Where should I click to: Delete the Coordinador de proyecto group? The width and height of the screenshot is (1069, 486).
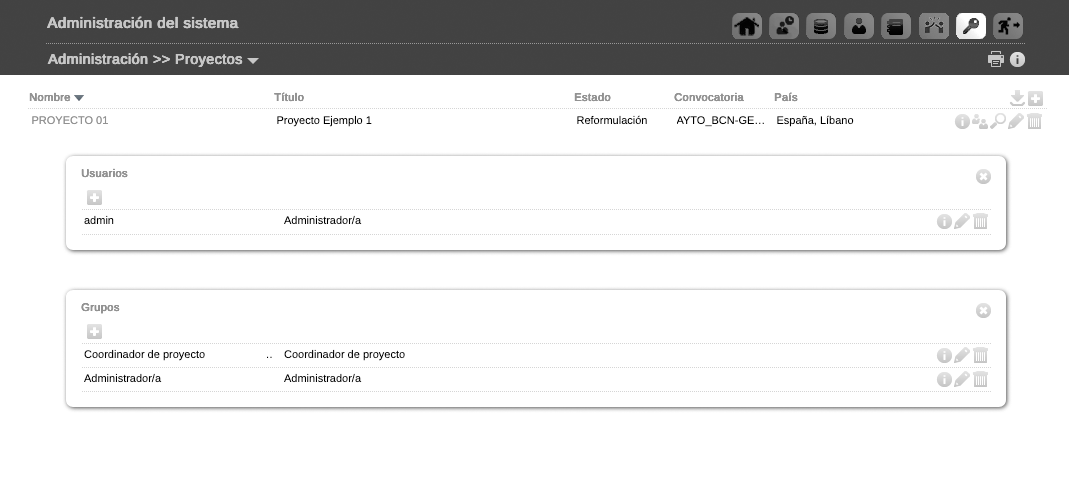pos(980,355)
